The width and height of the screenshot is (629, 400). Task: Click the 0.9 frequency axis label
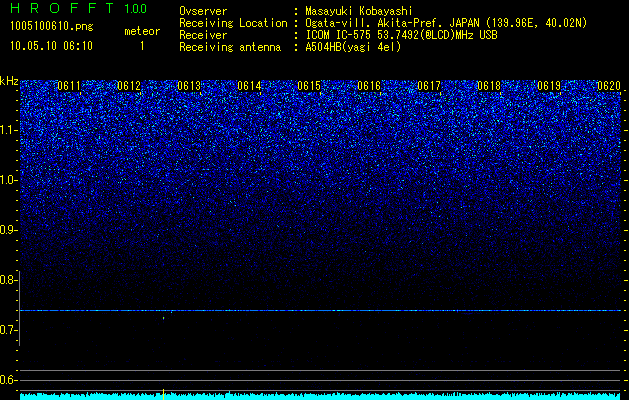click(x=8, y=230)
